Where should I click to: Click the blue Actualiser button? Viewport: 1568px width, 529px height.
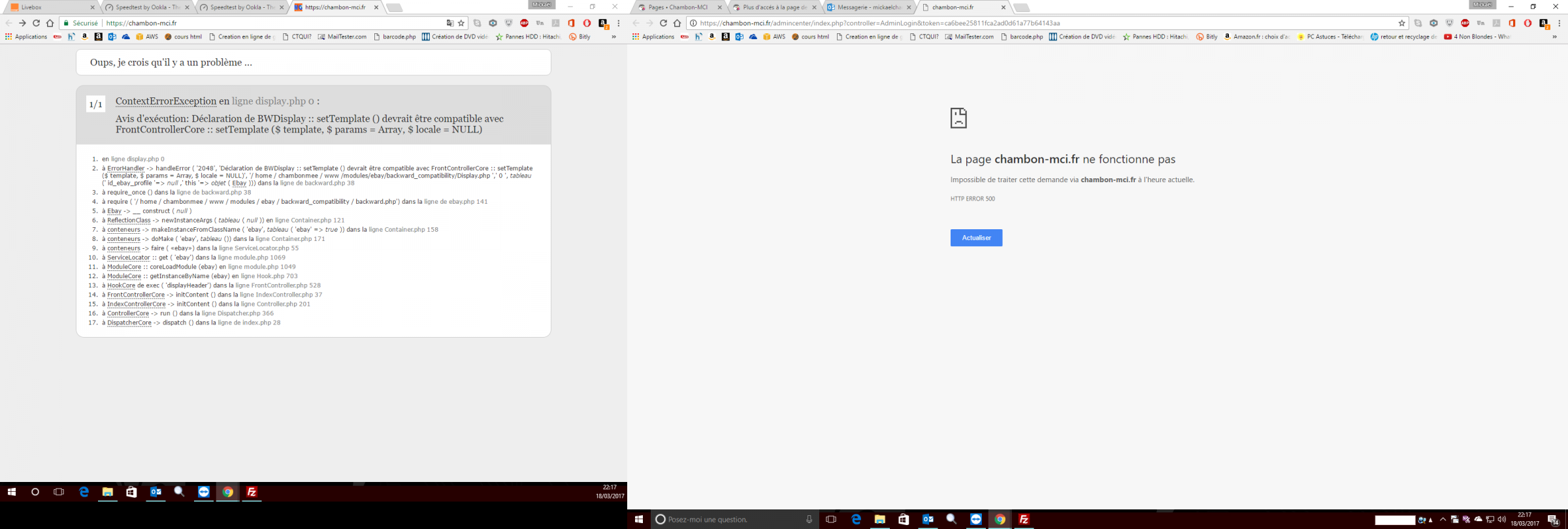coord(976,238)
